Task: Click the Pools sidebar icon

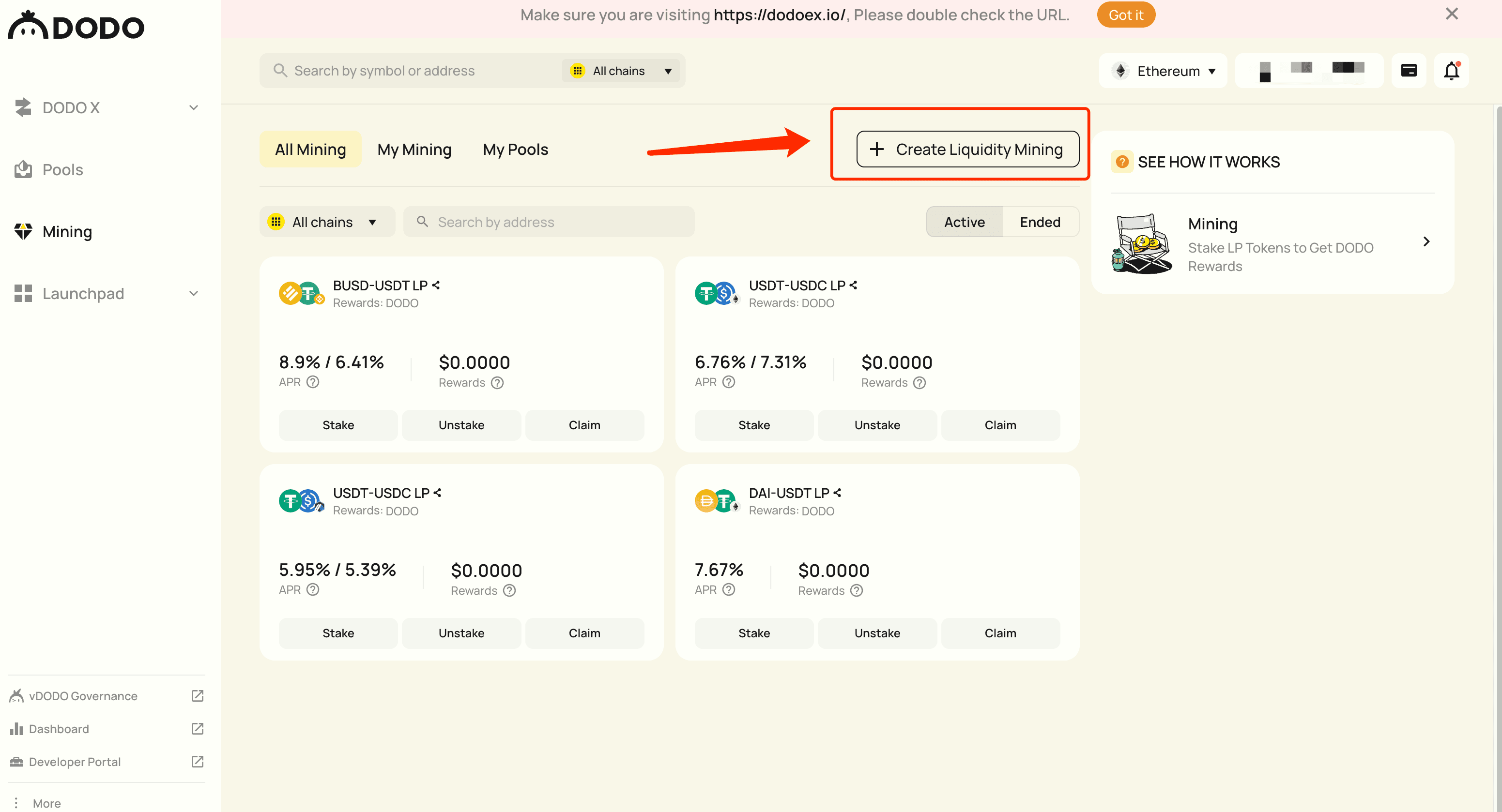Action: (23, 170)
